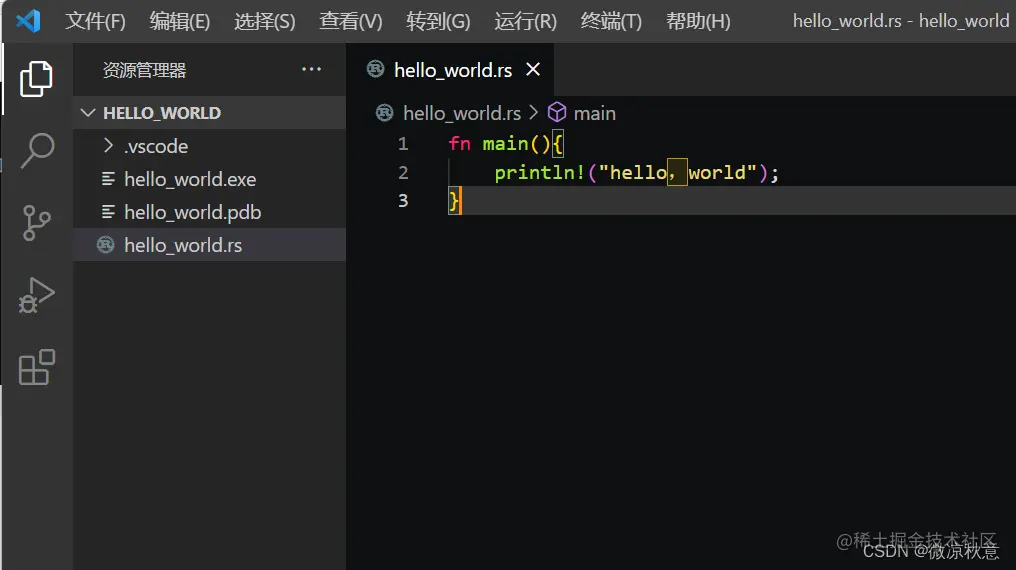Open the 查看(V) menu
1016x570 pixels.
pyautogui.click(x=351, y=21)
